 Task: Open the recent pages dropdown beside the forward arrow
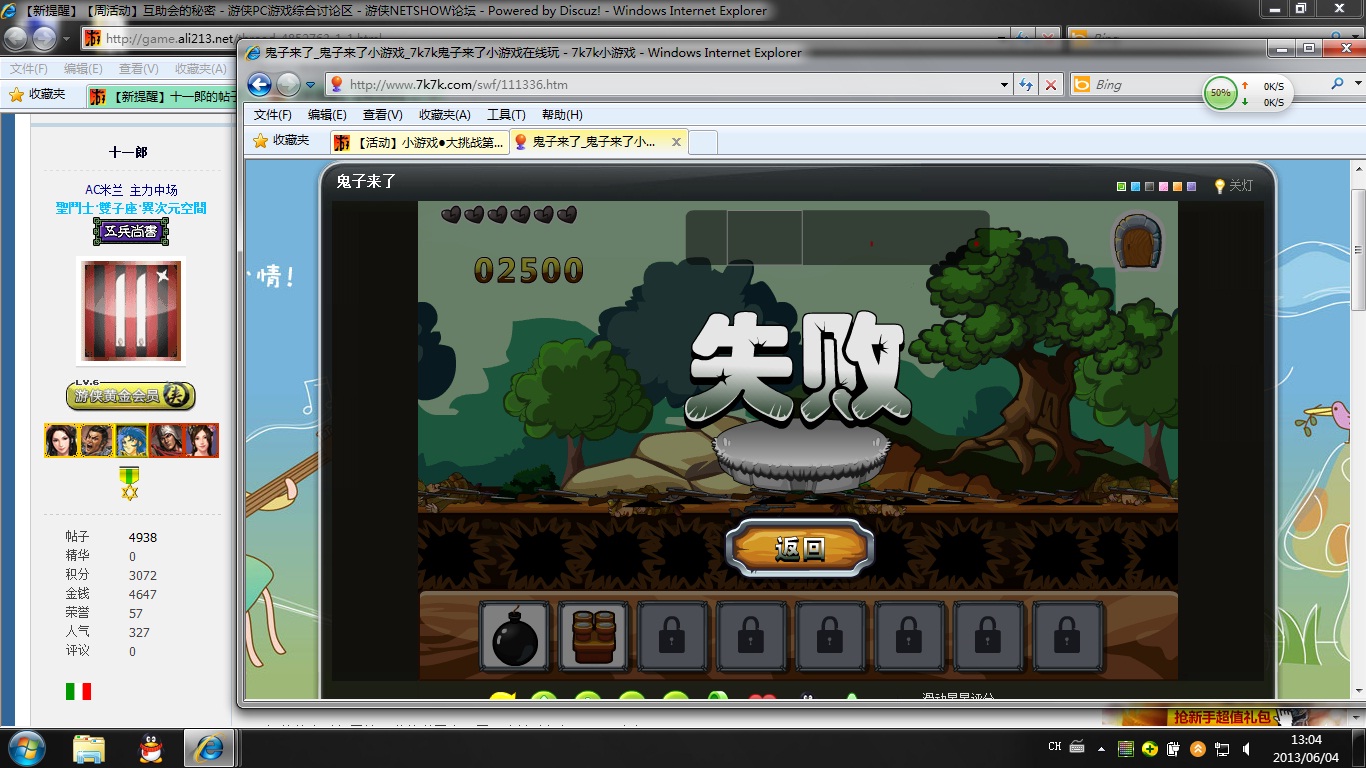(x=311, y=85)
